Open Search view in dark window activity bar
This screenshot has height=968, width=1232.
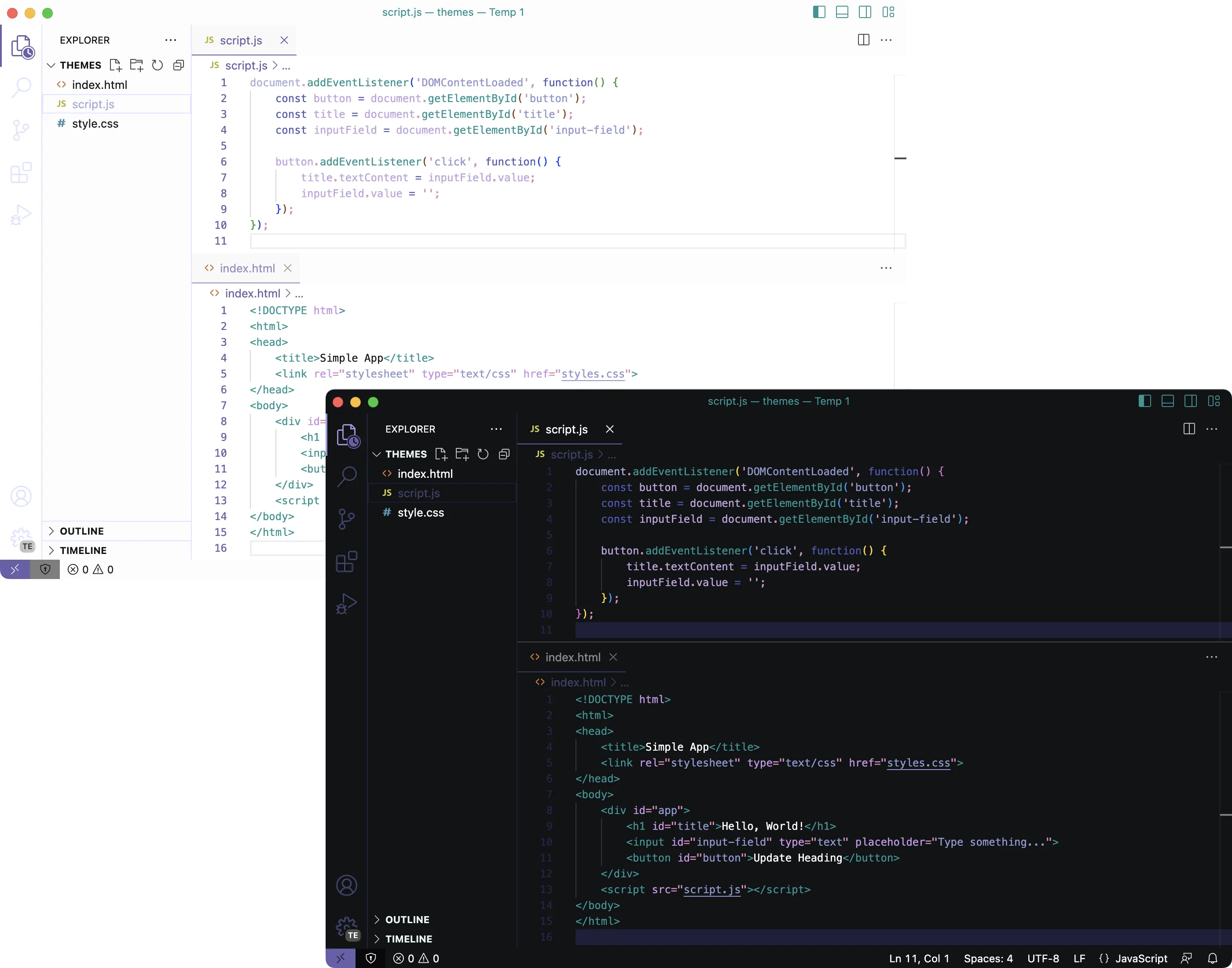(347, 476)
